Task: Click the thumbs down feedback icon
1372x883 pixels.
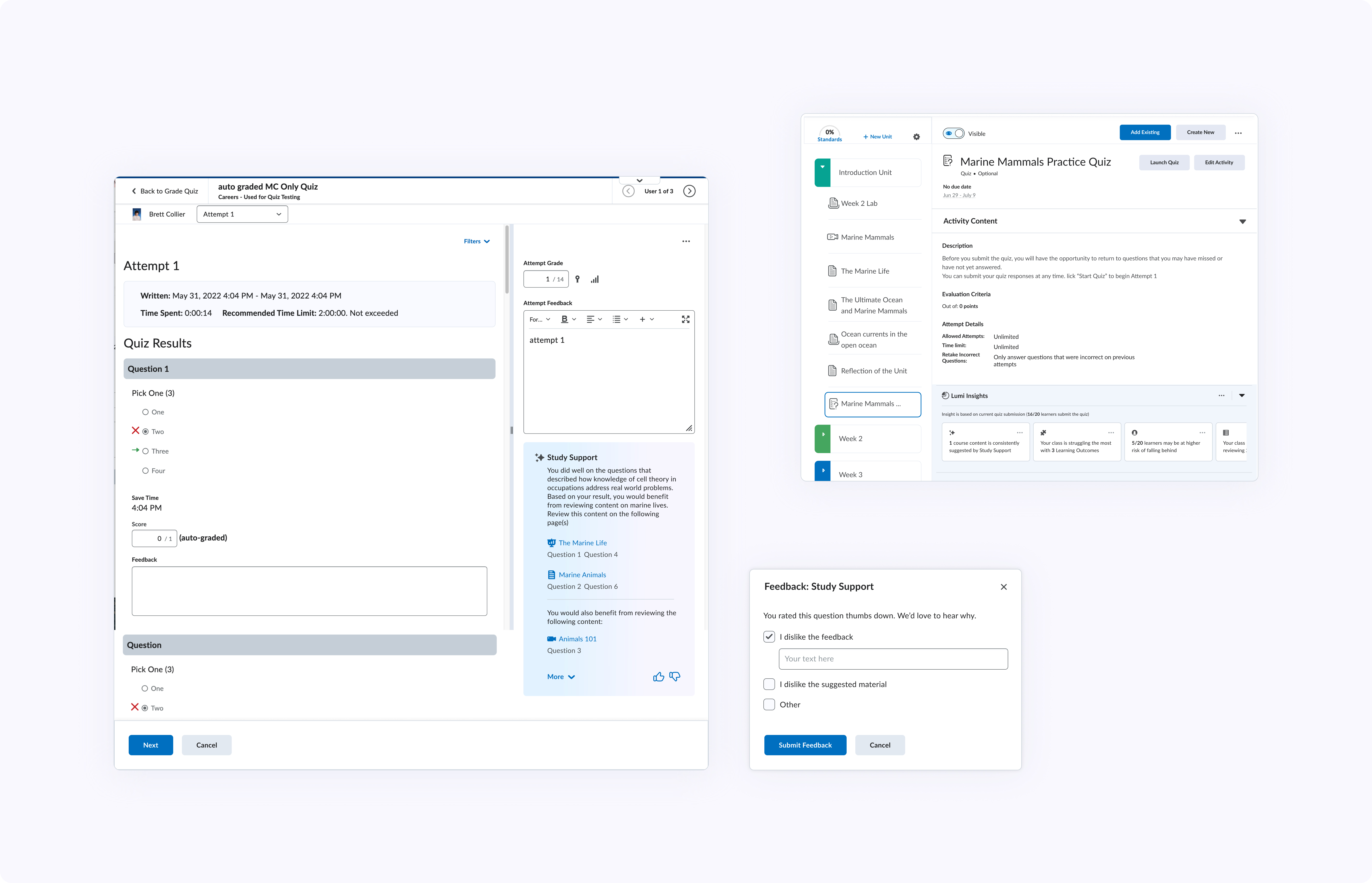Action: (675, 677)
